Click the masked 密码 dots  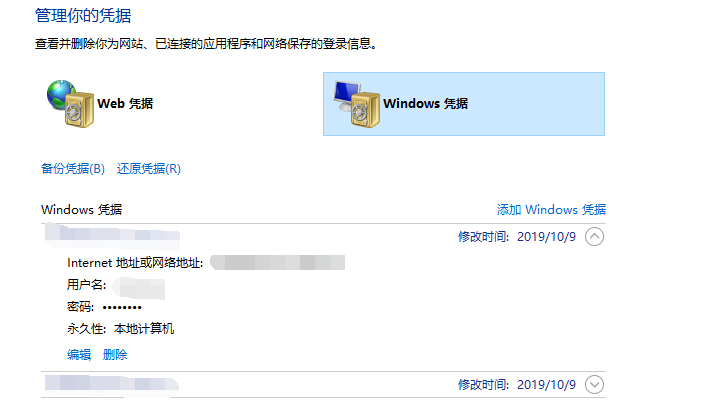122,308
